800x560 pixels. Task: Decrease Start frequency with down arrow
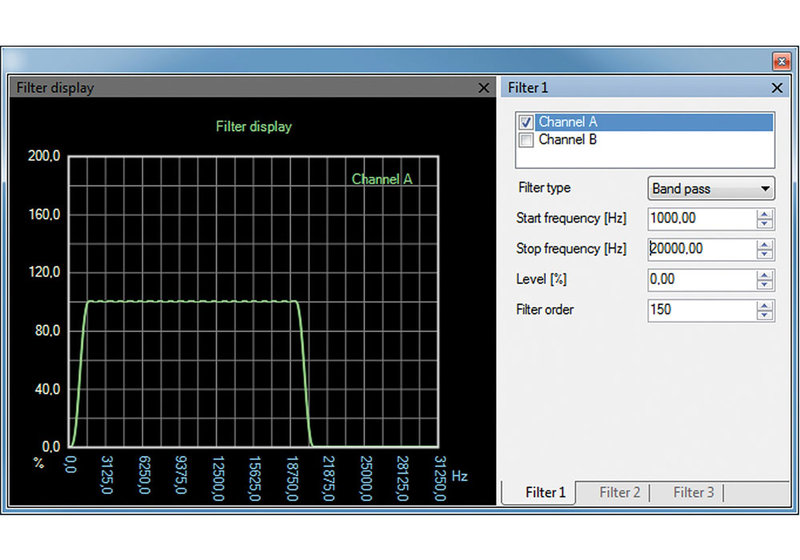[x=764, y=224]
